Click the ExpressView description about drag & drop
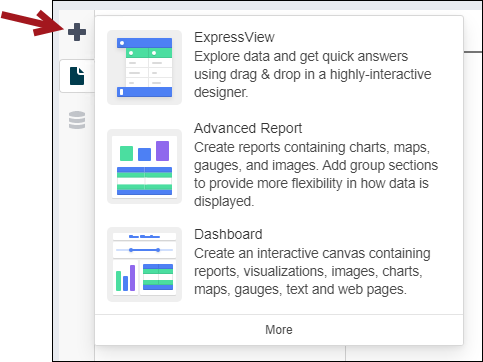 tap(313, 74)
